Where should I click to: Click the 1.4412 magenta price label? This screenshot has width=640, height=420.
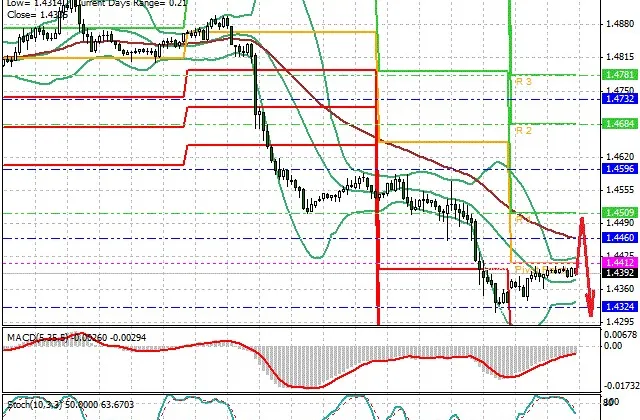(620, 262)
